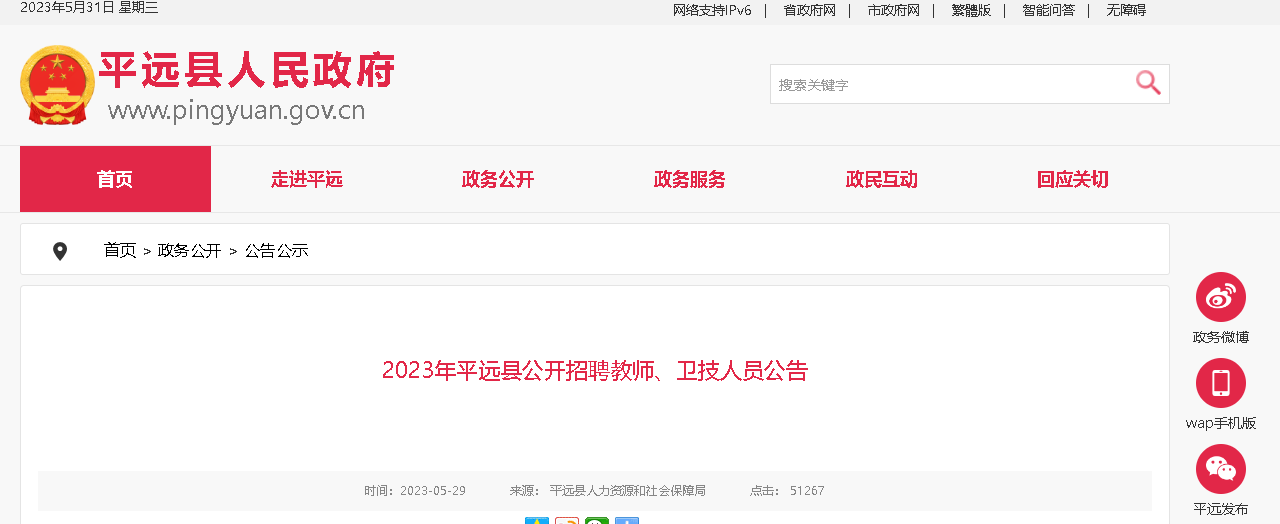1280x524 pixels.
Task: Click the publish date 2023-05-29
Action: (433, 491)
